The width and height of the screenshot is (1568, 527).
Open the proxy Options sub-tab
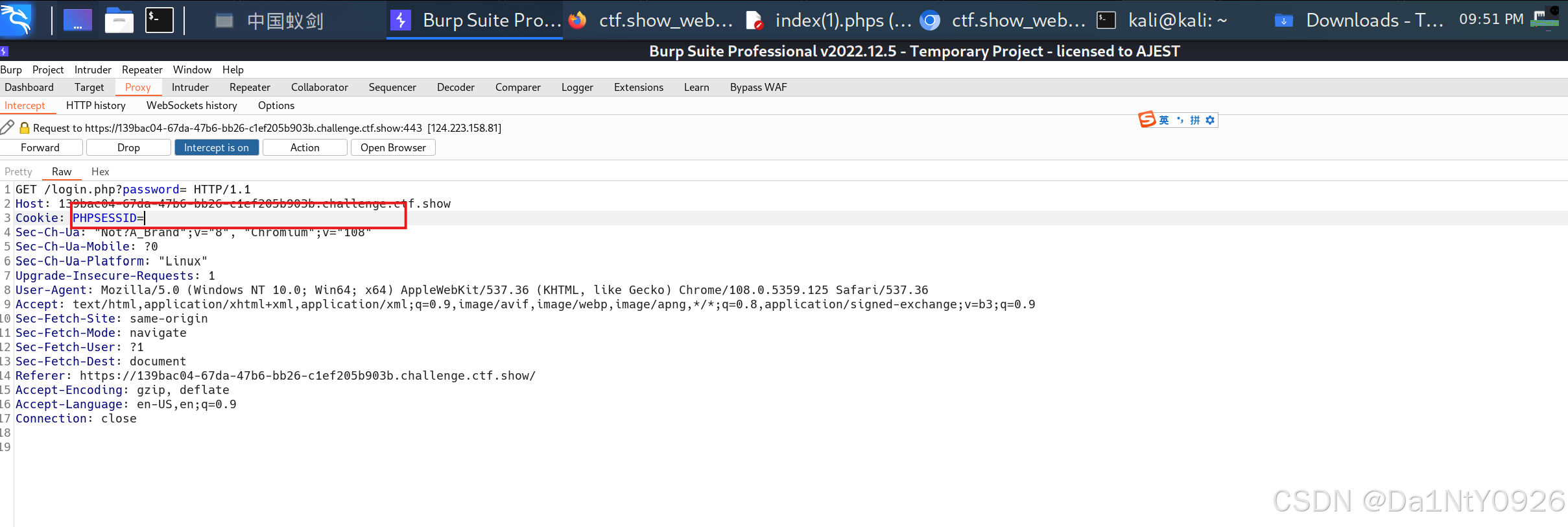point(276,105)
